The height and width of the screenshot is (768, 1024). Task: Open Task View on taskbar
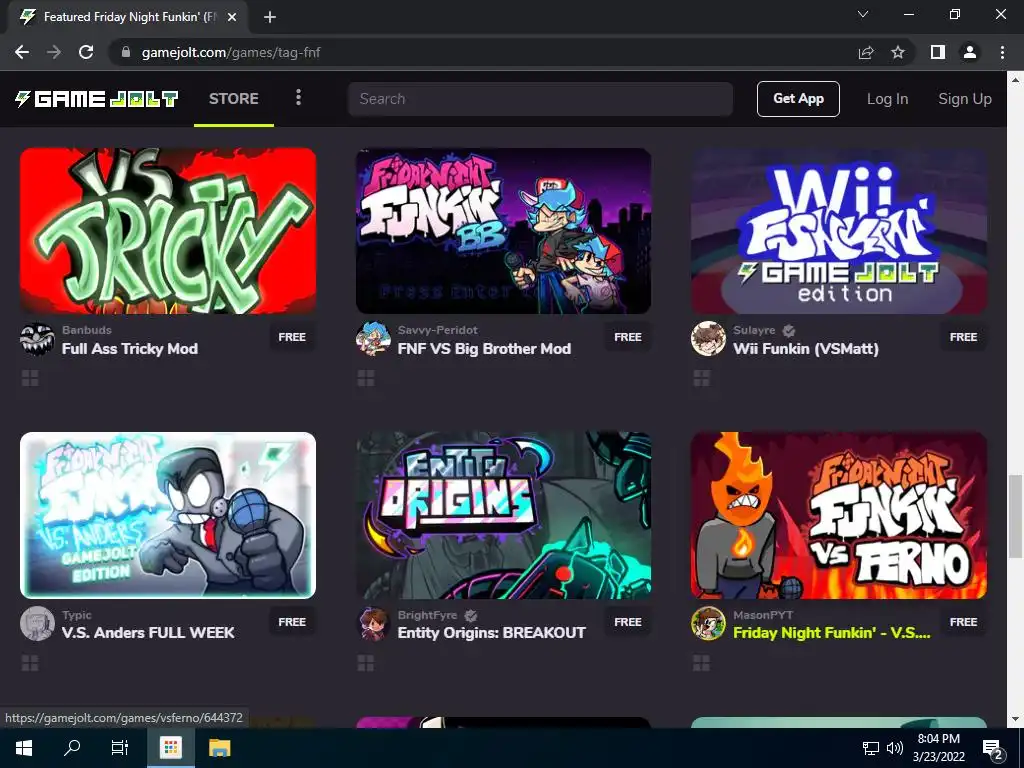pos(120,748)
